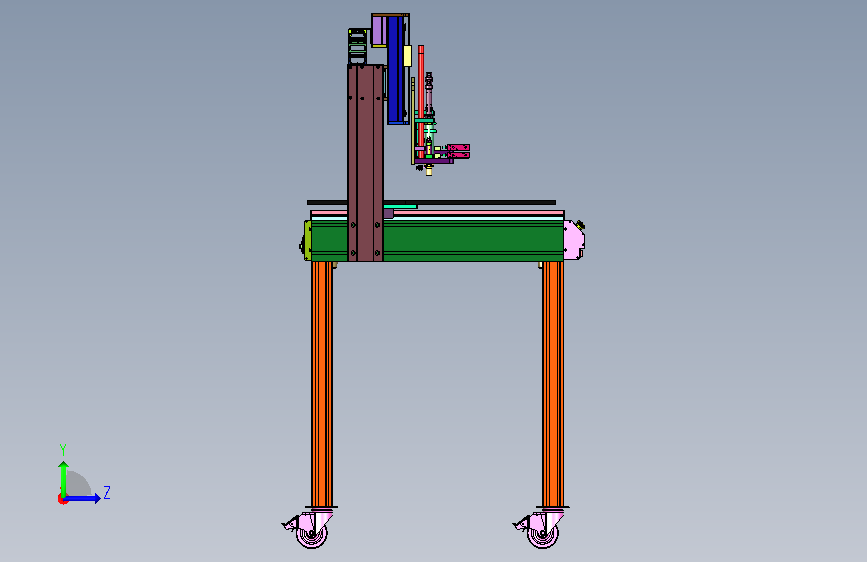Viewport: 867px width, 562px height.
Task: Click the blue Z axis arrow of the triad
Action: [x=83, y=498]
